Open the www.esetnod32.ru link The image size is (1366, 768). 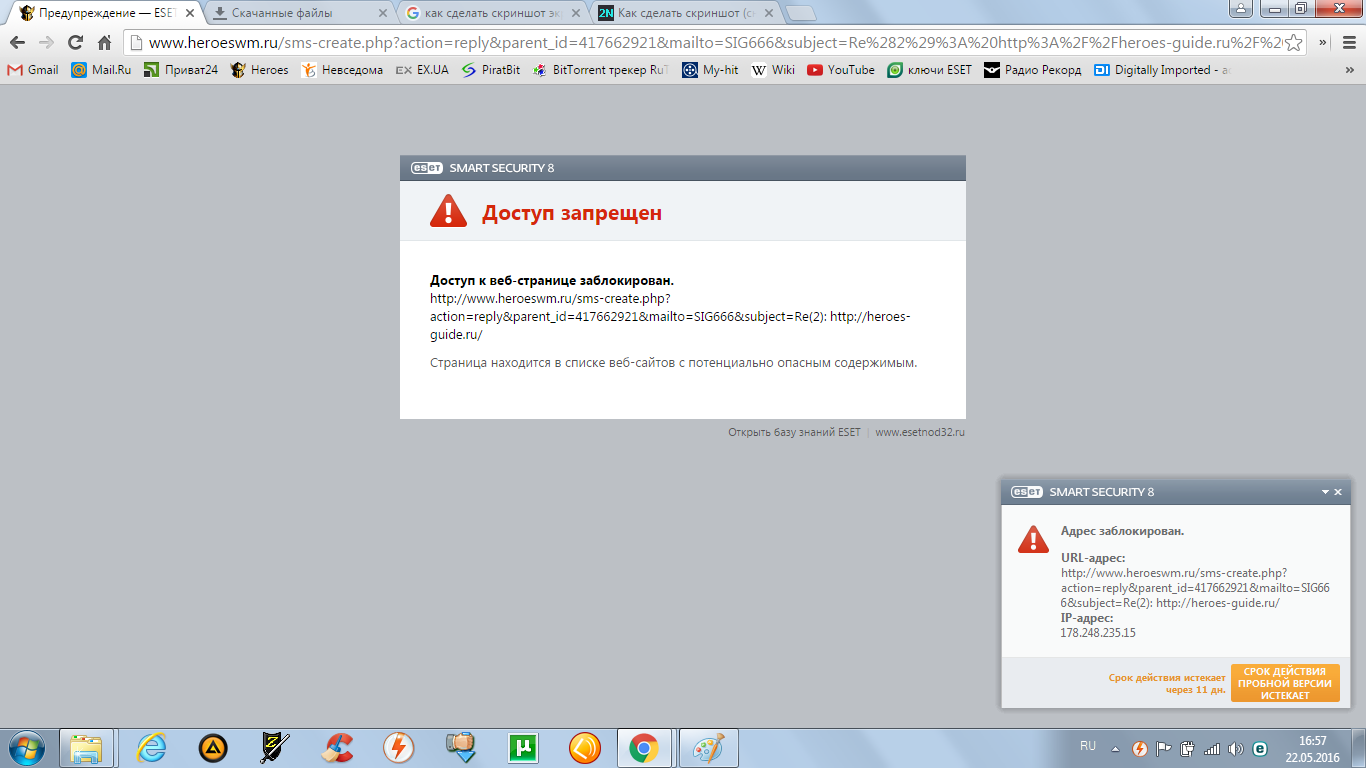click(920, 432)
